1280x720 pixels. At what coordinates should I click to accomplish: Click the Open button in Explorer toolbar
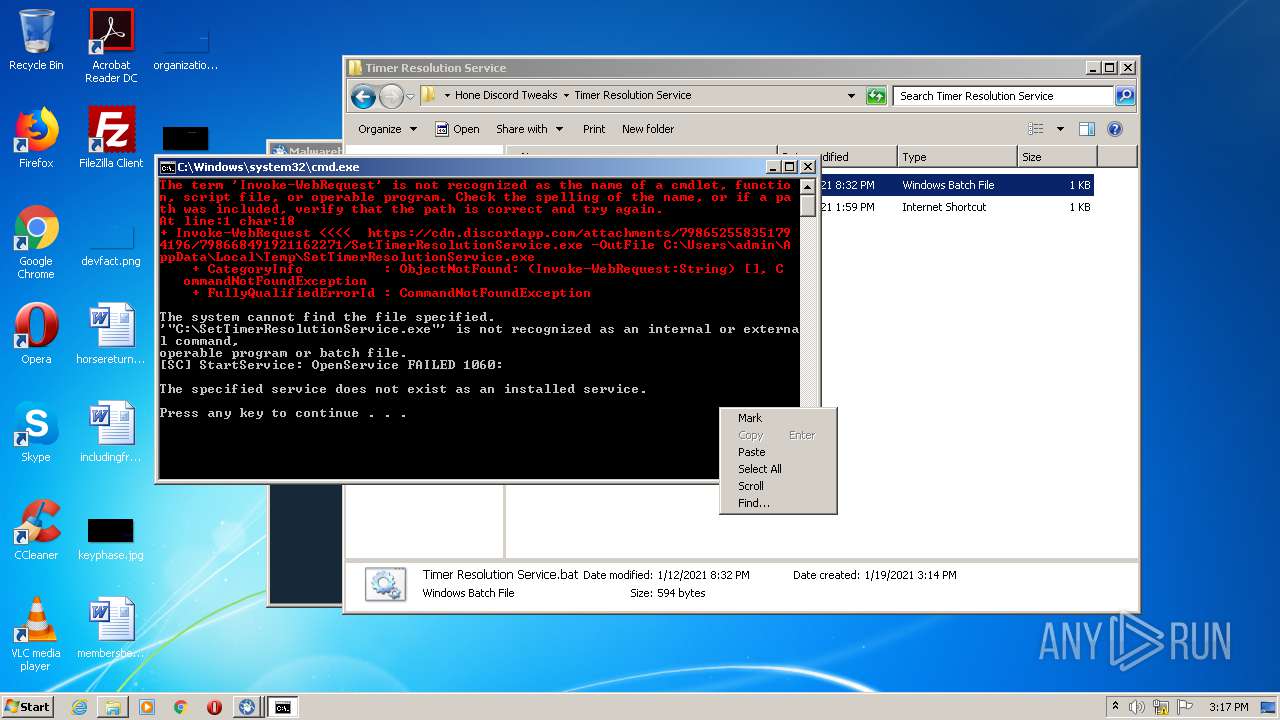click(457, 129)
